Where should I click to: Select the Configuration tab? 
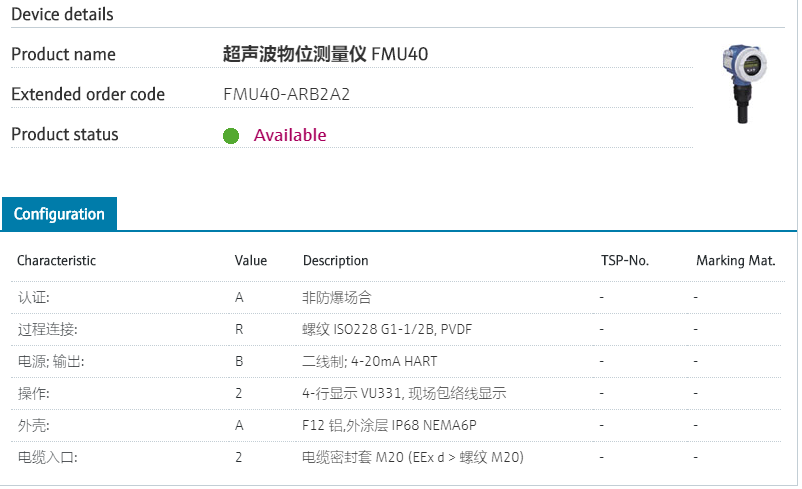tap(59, 214)
